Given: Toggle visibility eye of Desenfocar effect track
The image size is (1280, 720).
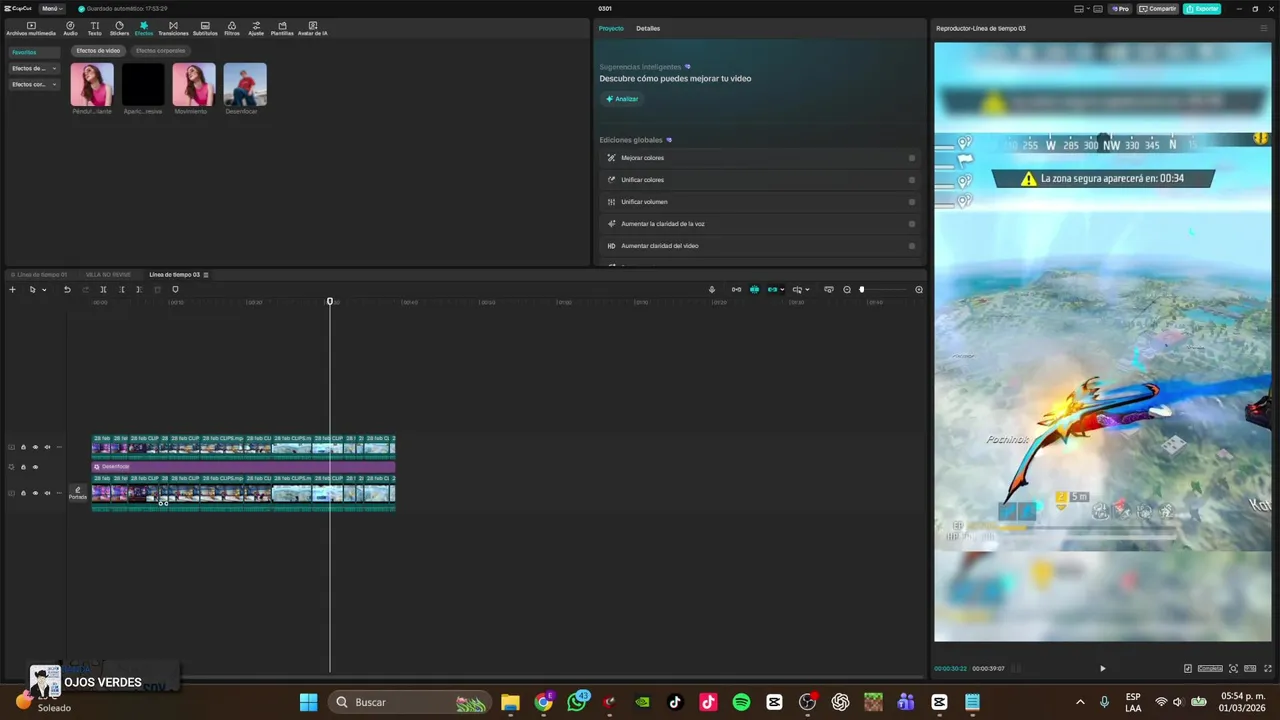Looking at the screenshot, I should [35, 467].
